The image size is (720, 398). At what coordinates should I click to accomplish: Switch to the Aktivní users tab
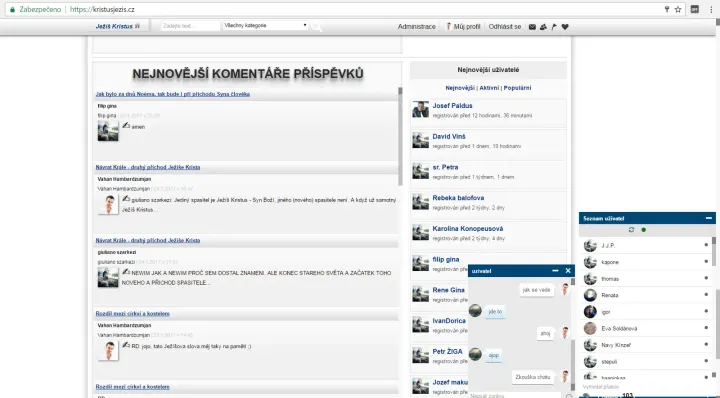[x=489, y=88]
